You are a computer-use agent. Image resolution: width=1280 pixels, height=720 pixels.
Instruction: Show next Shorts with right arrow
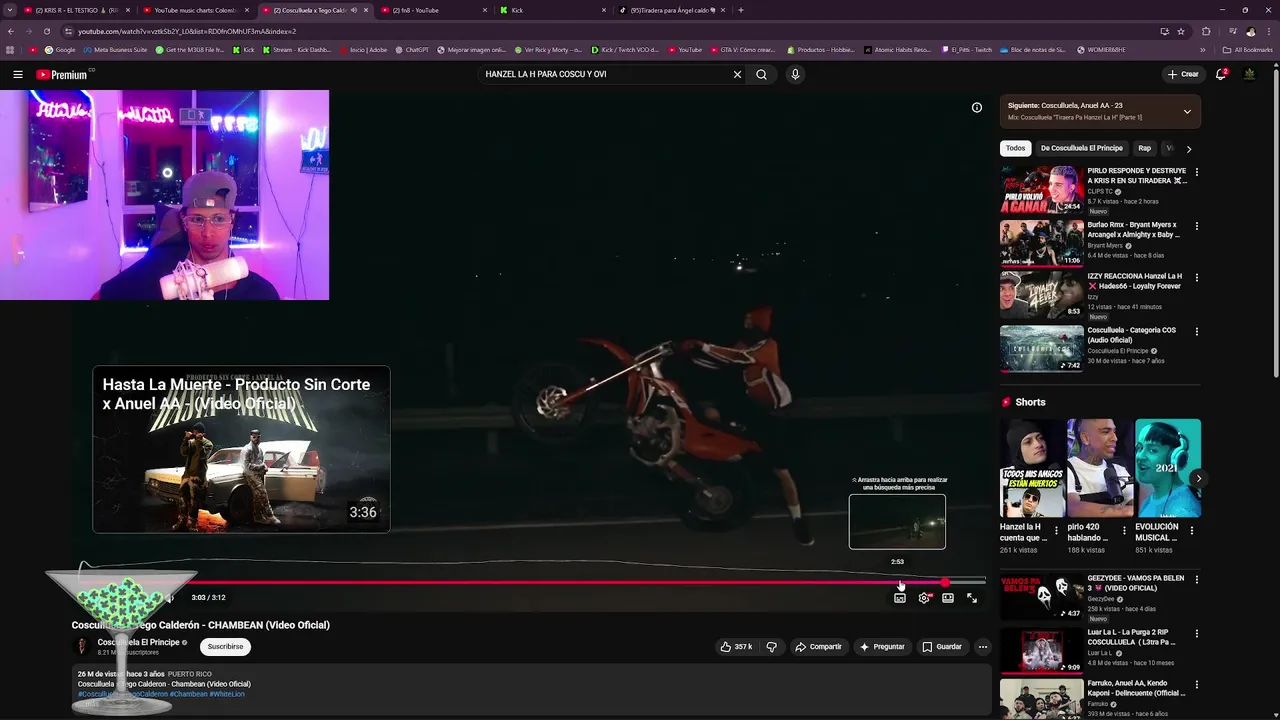tap(1198, 478)
